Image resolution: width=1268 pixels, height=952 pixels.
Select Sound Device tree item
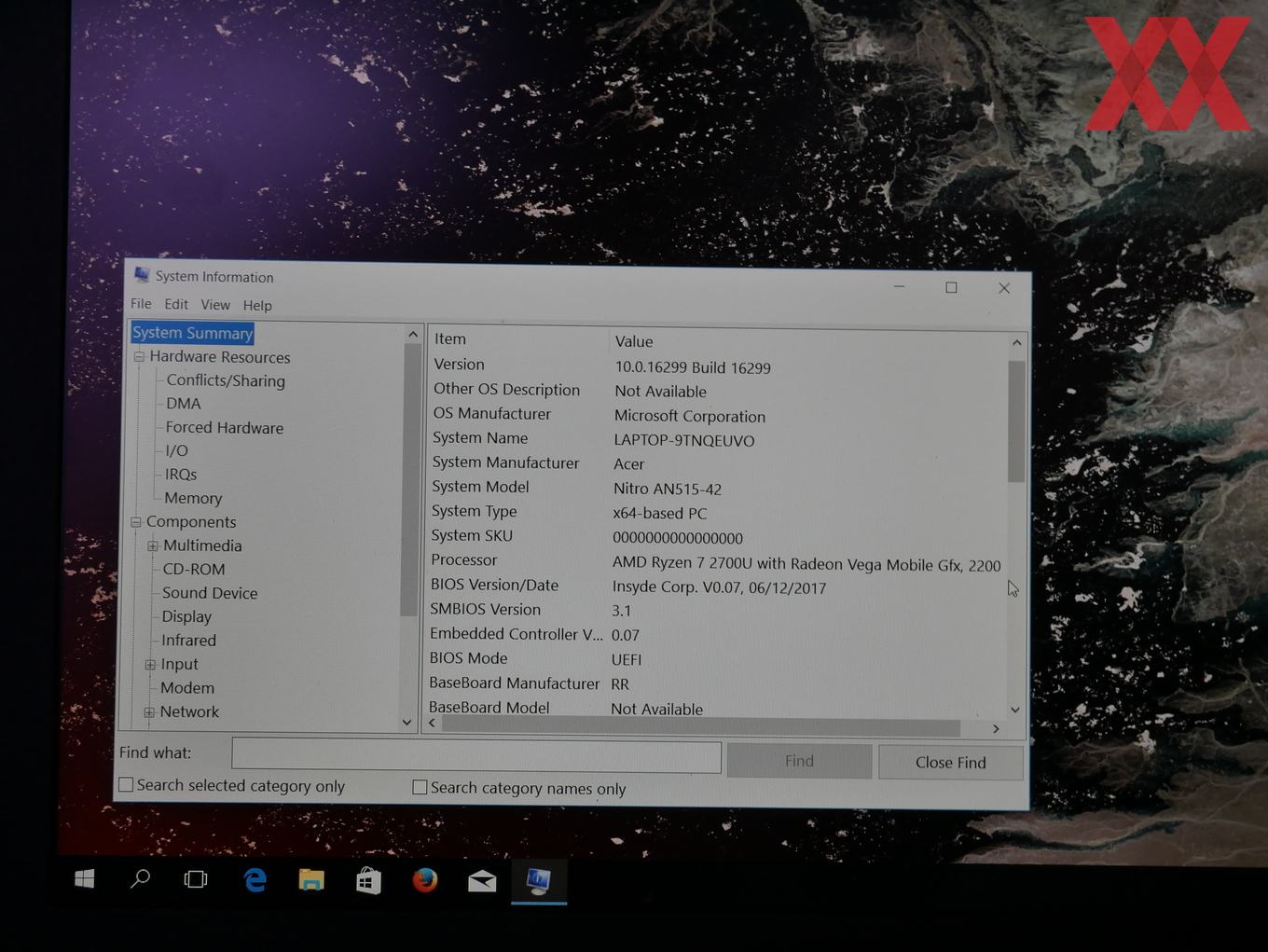[x=210, y=593]
